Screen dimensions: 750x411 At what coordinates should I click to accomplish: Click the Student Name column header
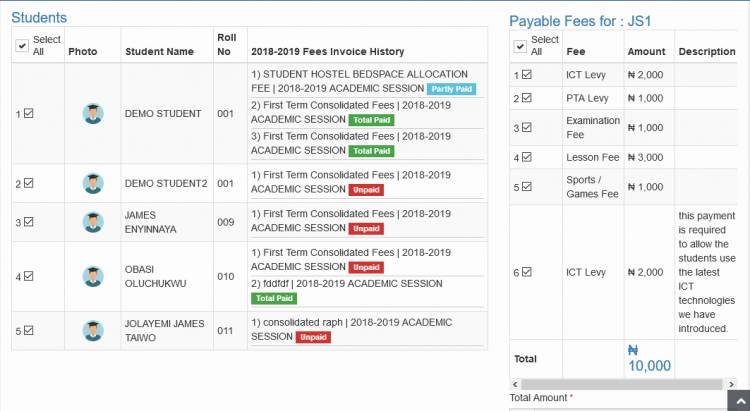[x=159, y=51]
